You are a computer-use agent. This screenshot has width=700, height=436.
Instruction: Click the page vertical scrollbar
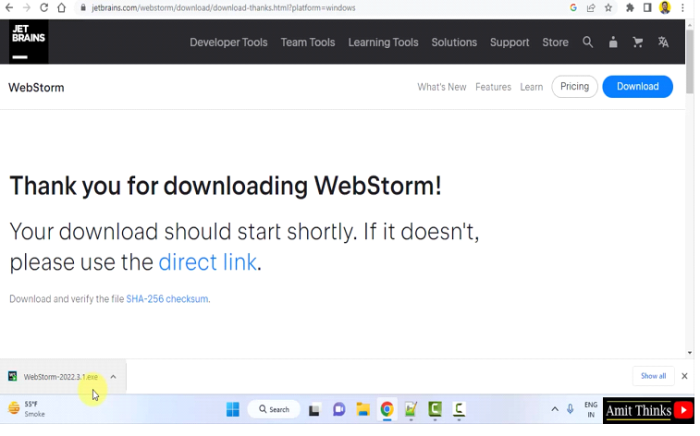pyautogui.click(x=690, y=60)
